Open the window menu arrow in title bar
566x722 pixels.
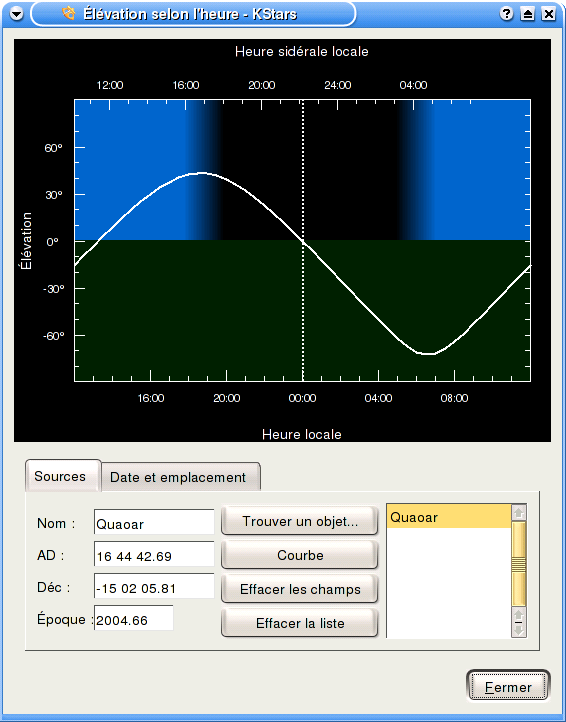point(17,14)
